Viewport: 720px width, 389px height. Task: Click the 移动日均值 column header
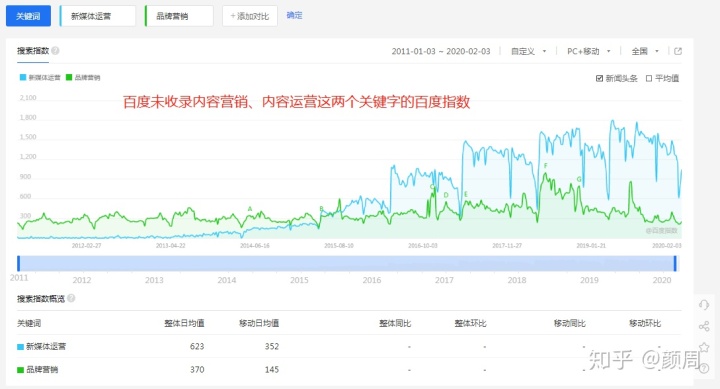259,323
